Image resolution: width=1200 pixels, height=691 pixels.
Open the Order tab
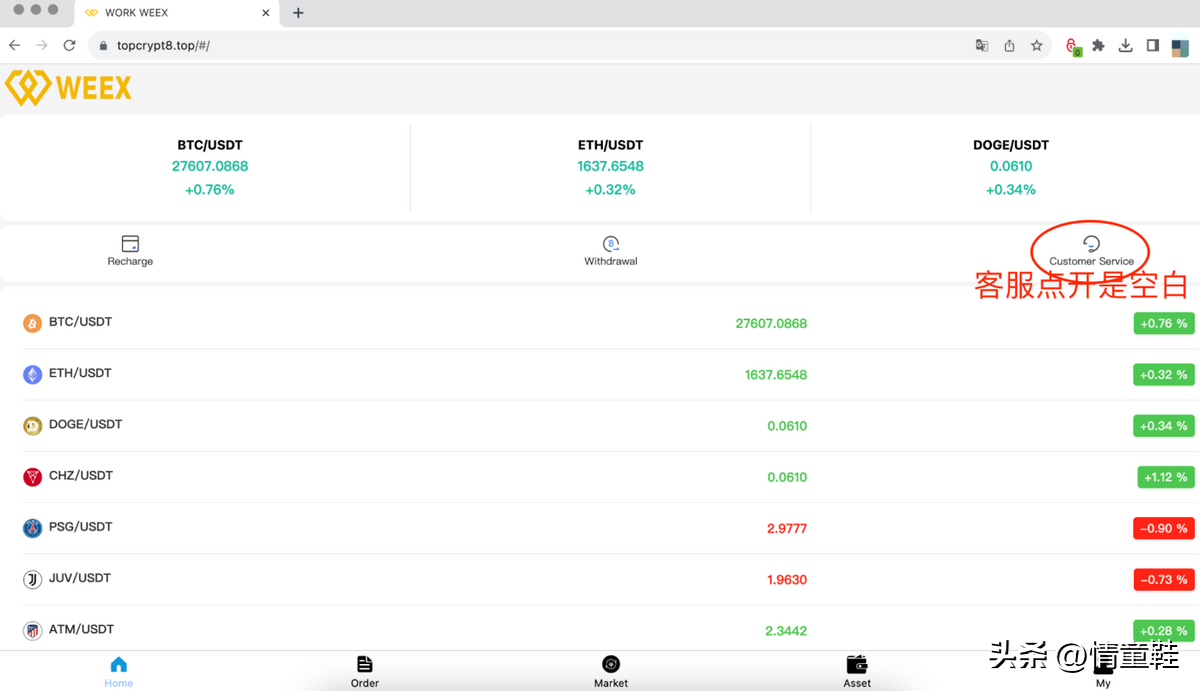365,671
